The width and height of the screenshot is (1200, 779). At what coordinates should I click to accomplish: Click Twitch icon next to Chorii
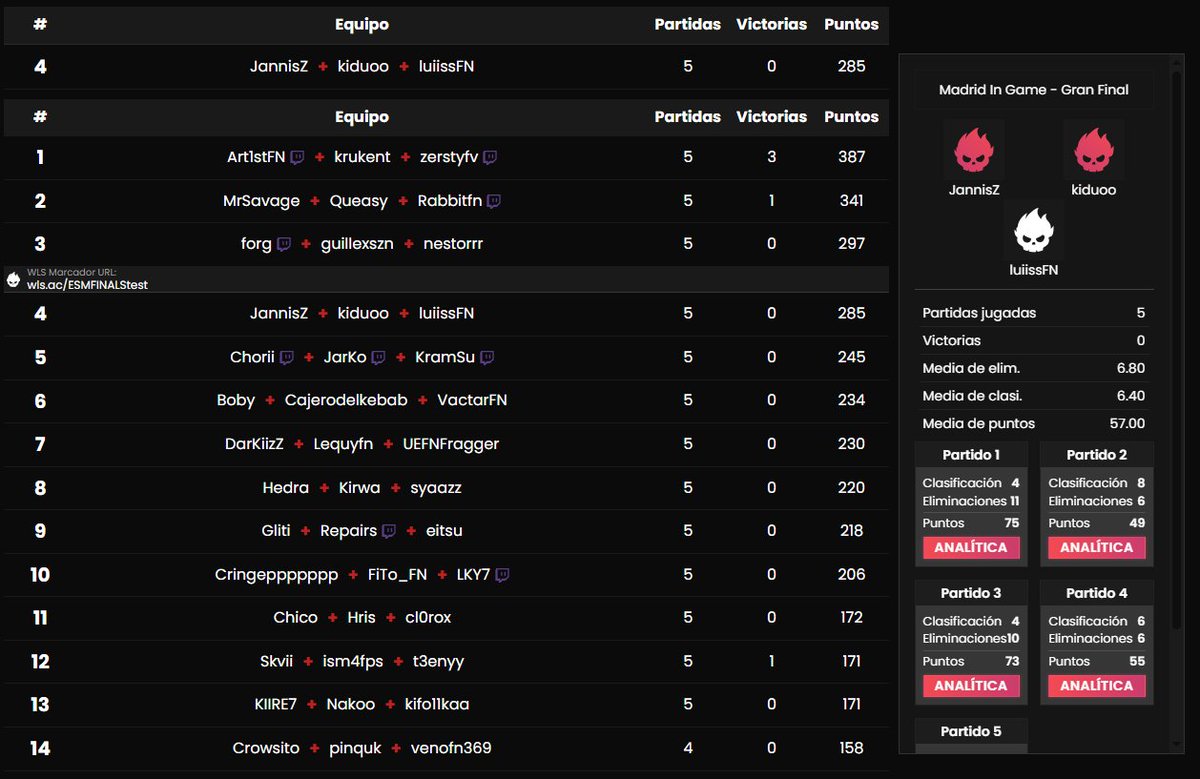[x=287, y=357]
